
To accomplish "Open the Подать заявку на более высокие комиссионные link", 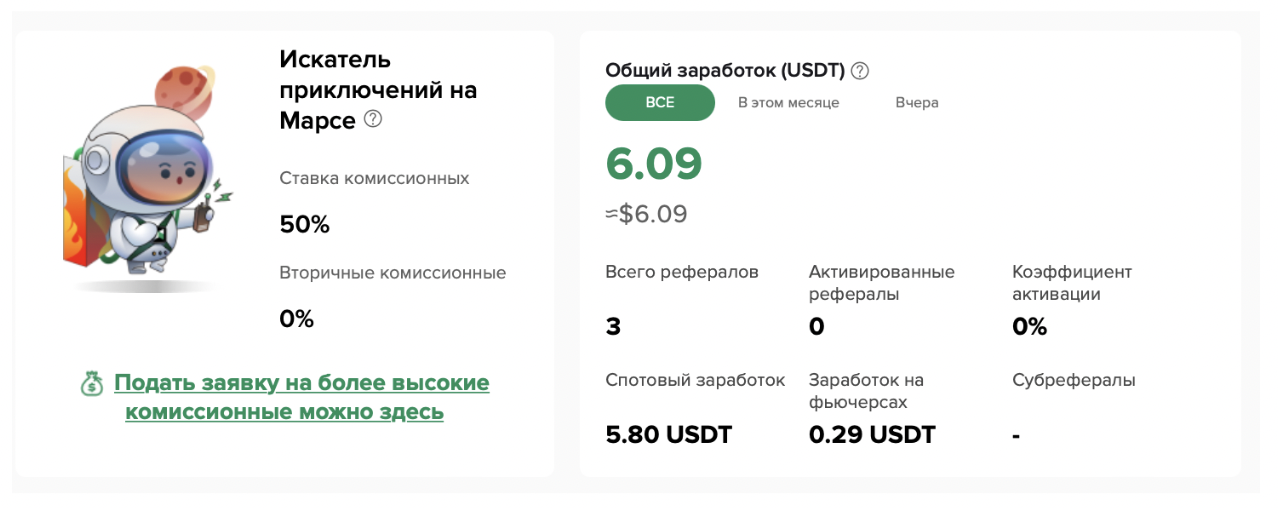I will point(301,397).
